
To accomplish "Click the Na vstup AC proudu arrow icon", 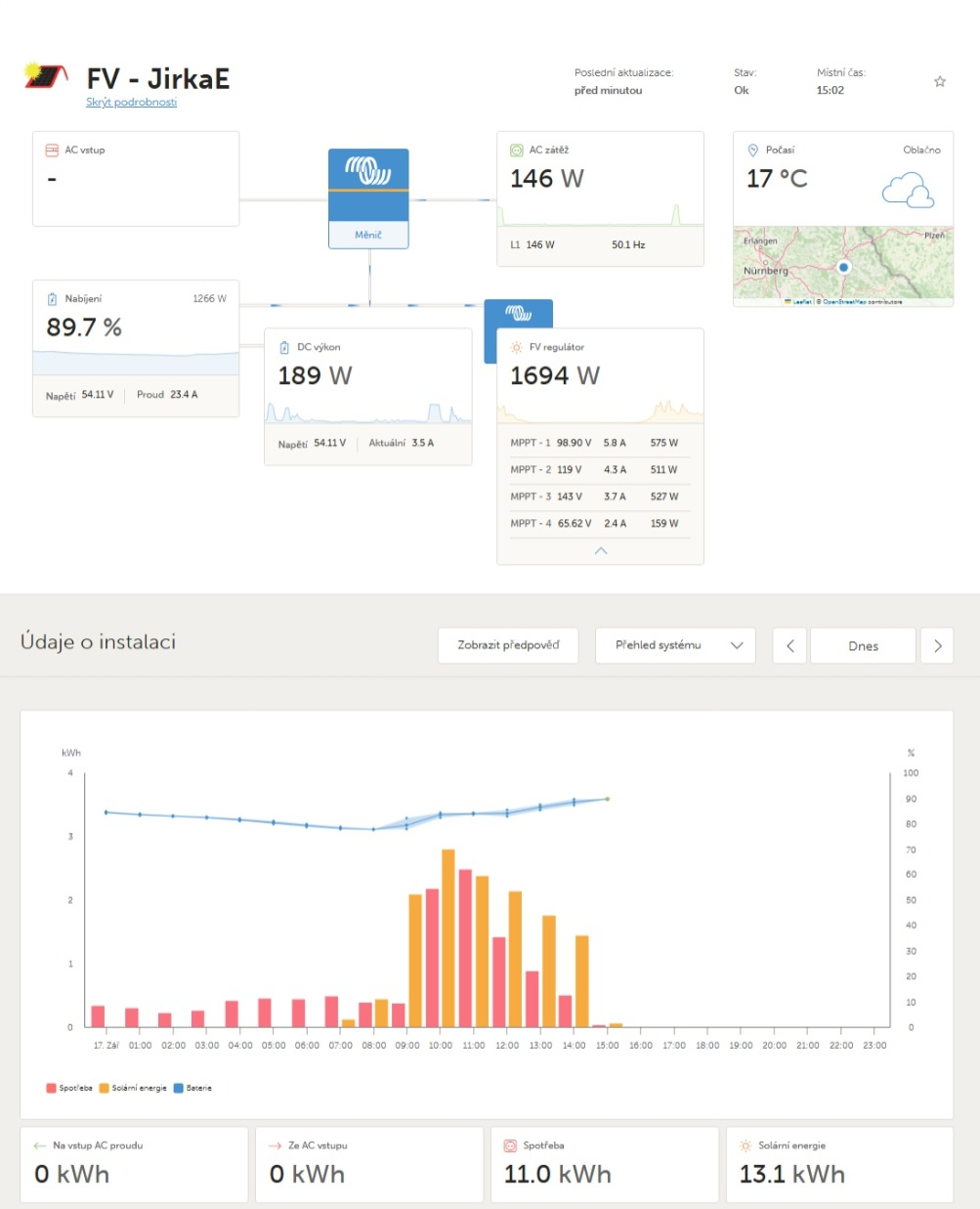I will (x=40, y=1145).
